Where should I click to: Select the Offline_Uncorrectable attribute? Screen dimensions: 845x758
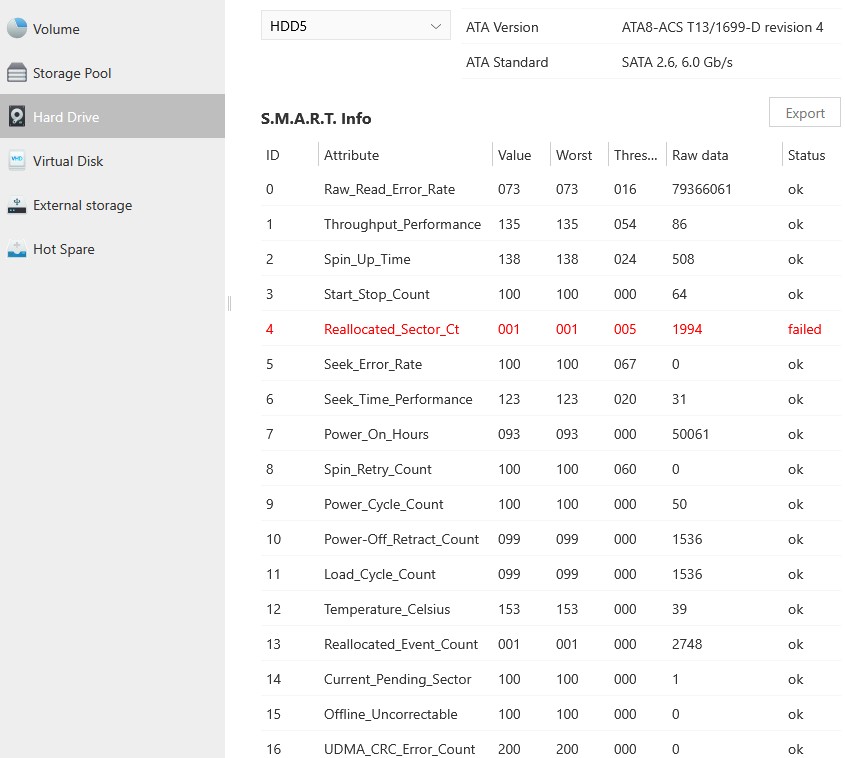(390, 714)
